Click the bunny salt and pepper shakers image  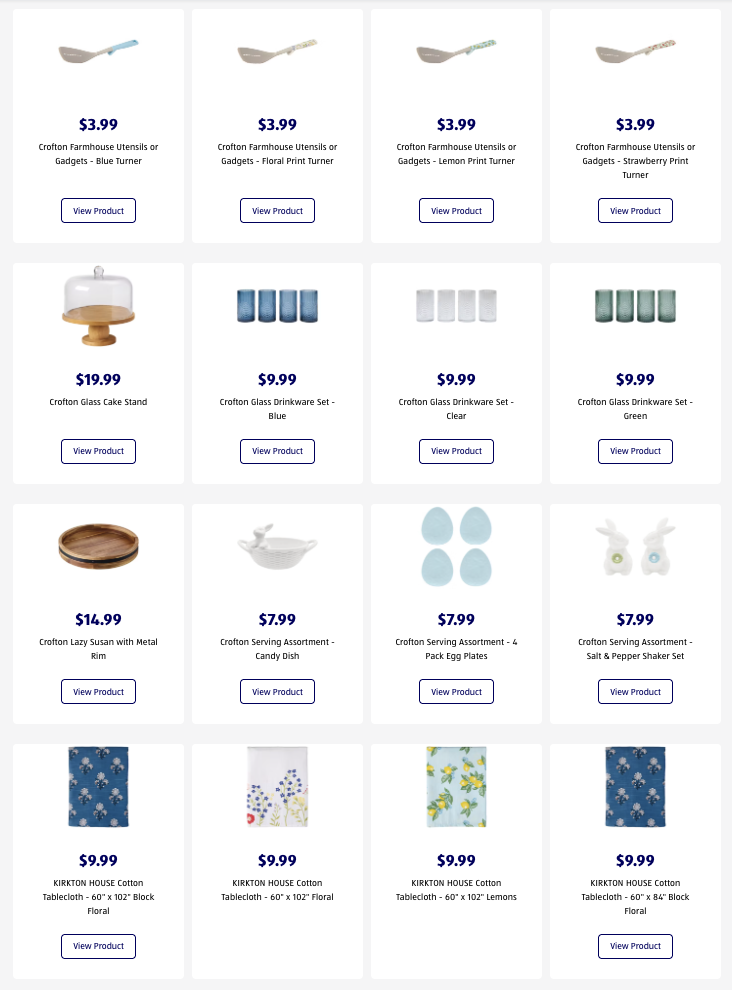[635, 546]
